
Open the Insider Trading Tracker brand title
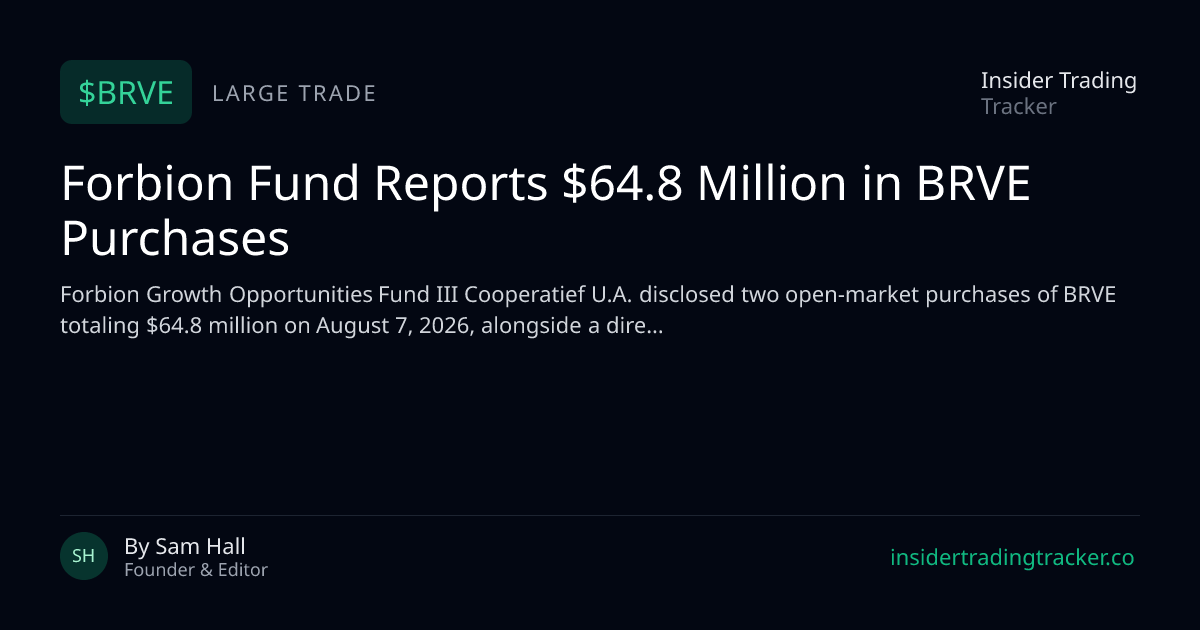pos(1059,93)
